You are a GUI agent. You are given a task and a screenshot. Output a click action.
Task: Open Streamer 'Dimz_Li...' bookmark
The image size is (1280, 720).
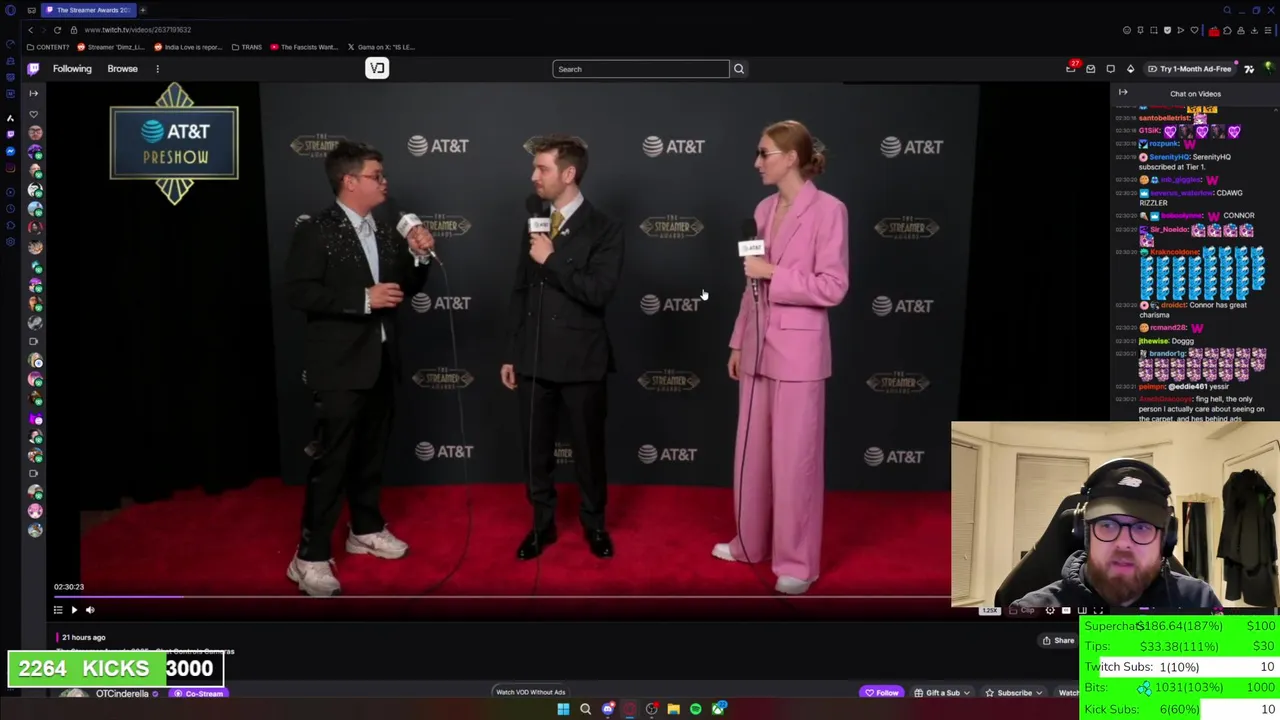coord(111,47)
